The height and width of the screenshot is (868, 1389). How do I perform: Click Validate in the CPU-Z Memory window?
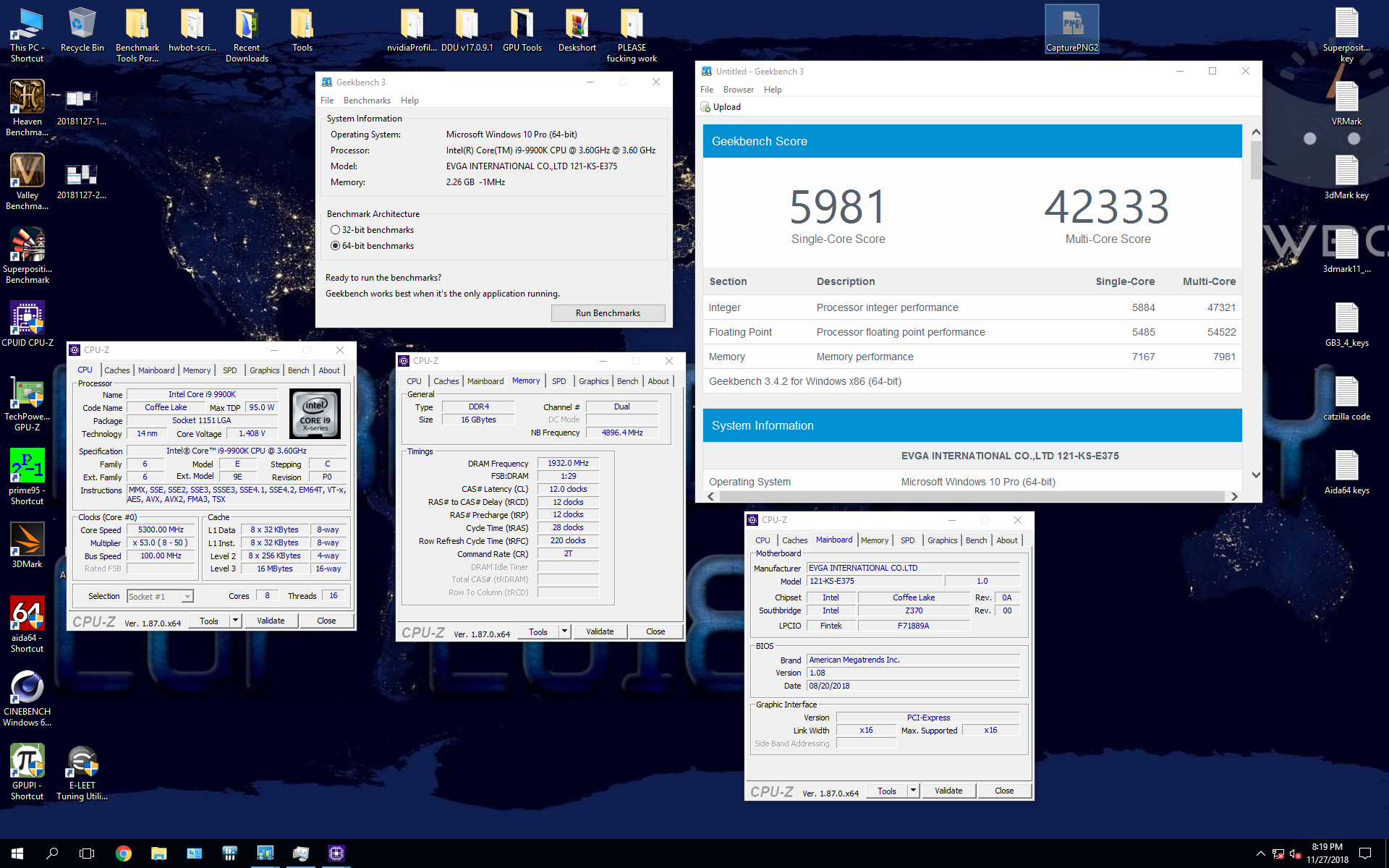tap(600, 631)
